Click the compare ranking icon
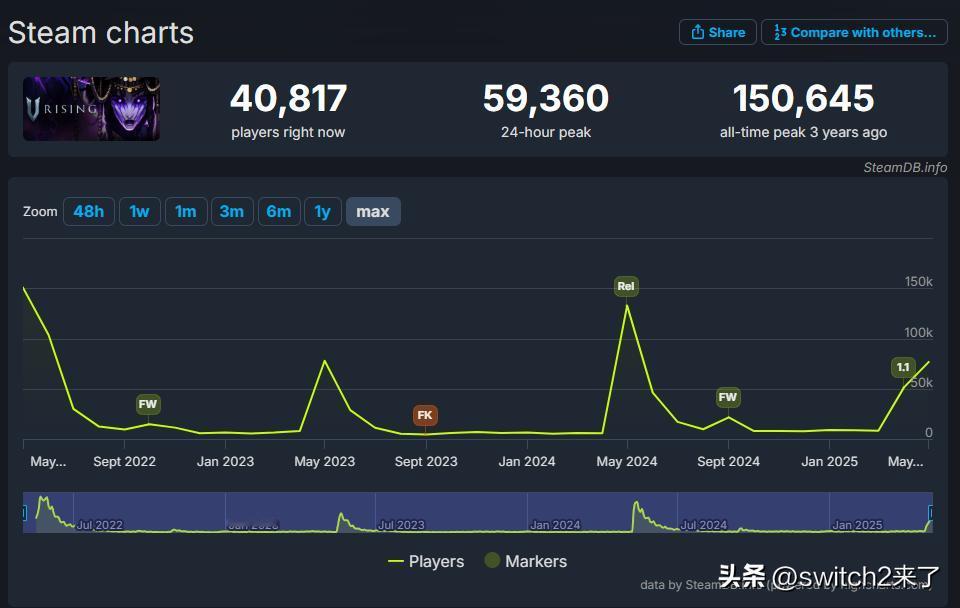The width and height of the screenshot is (960, 608). click(x=780, y=32)
